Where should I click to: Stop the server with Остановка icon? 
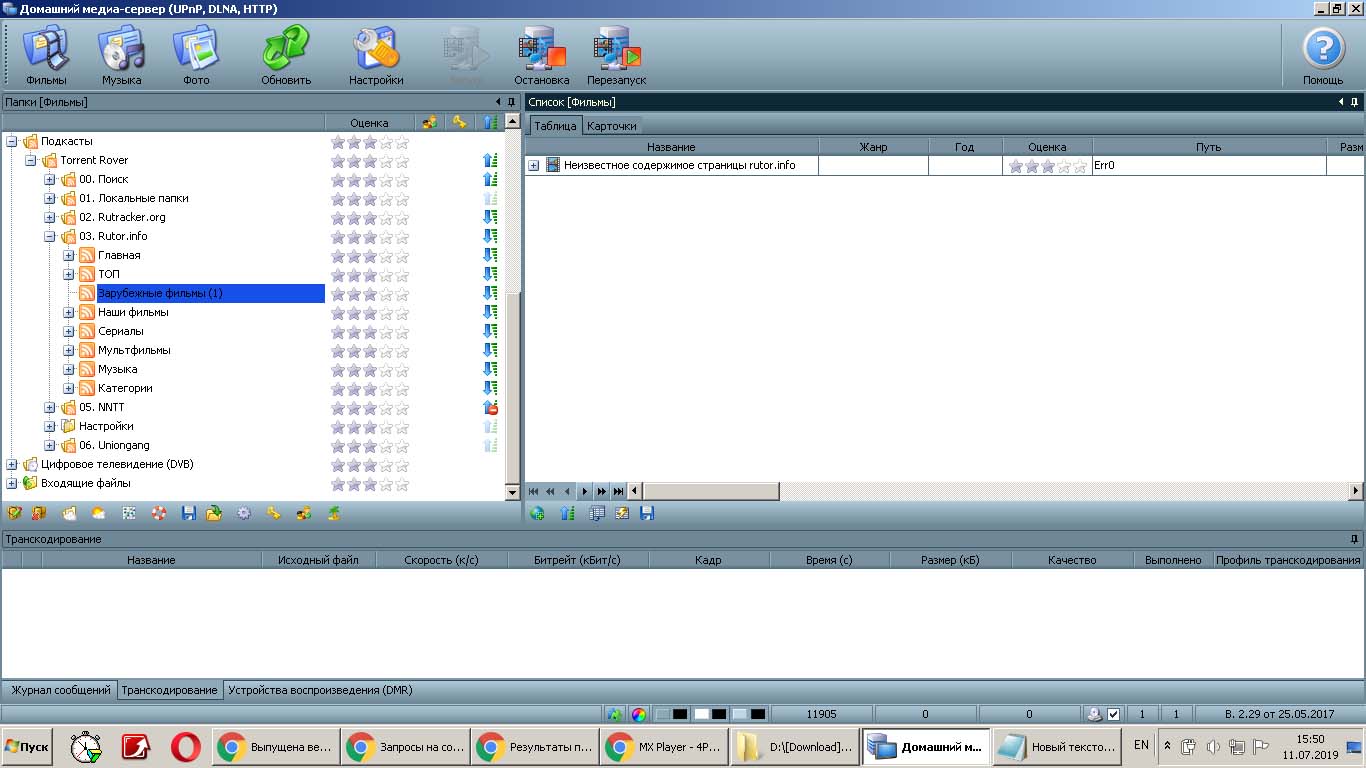541,53
